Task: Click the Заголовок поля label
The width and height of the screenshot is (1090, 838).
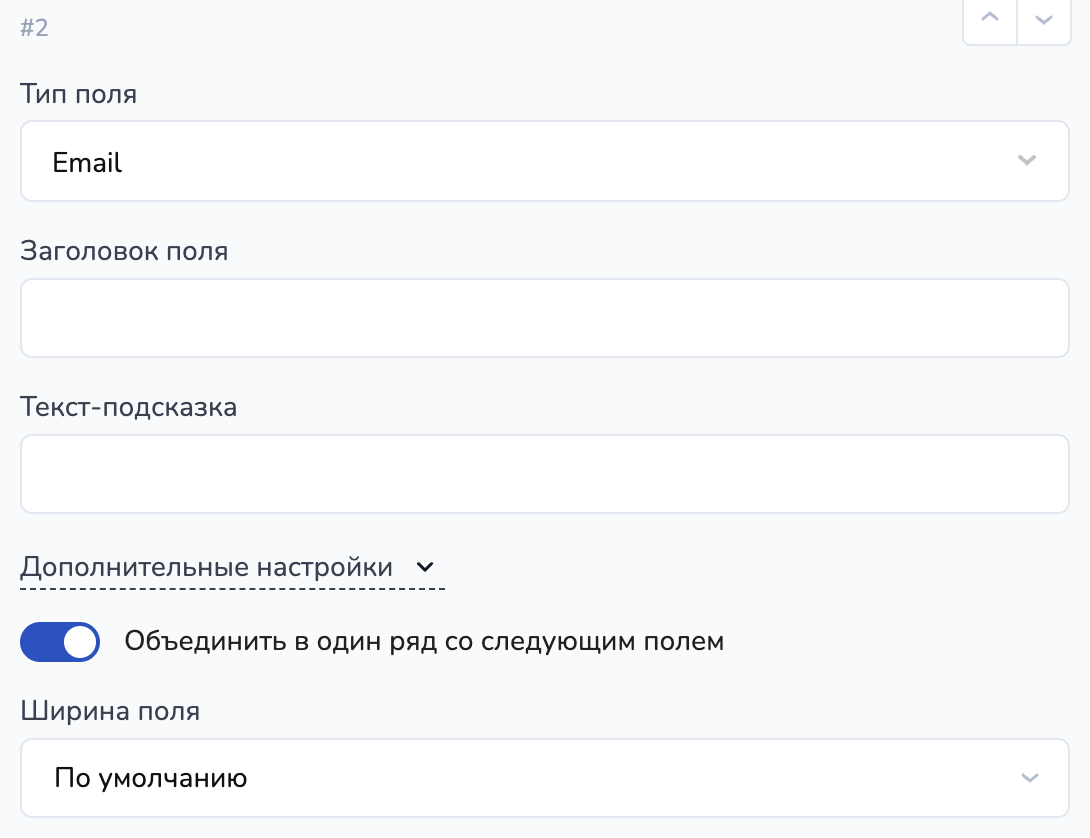Action: point(124,251)
